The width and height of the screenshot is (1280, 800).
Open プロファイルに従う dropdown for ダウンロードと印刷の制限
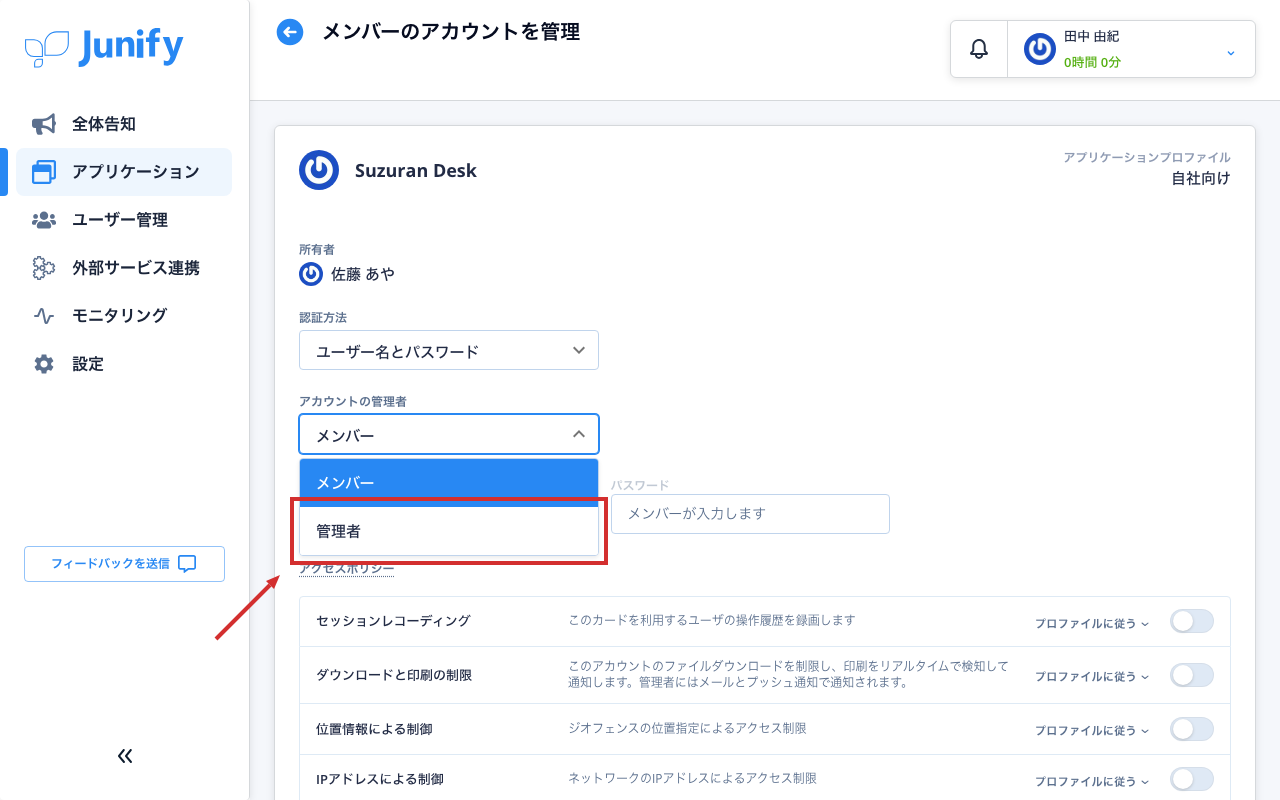1092,676
